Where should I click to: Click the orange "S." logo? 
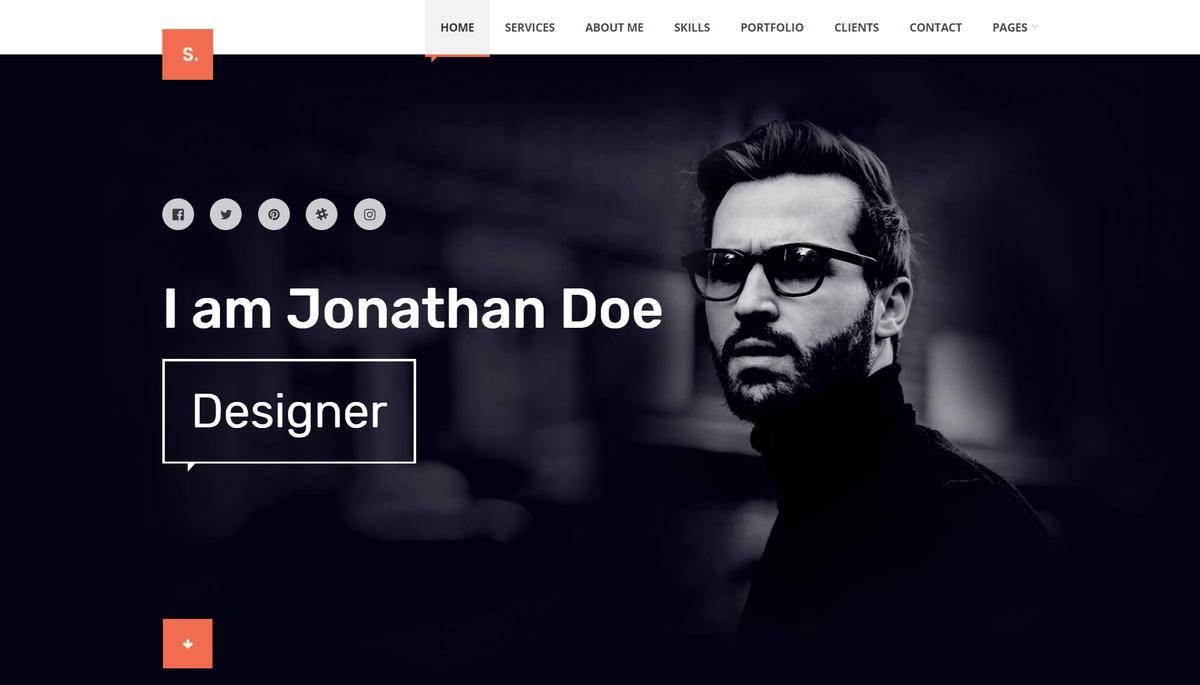188,54
